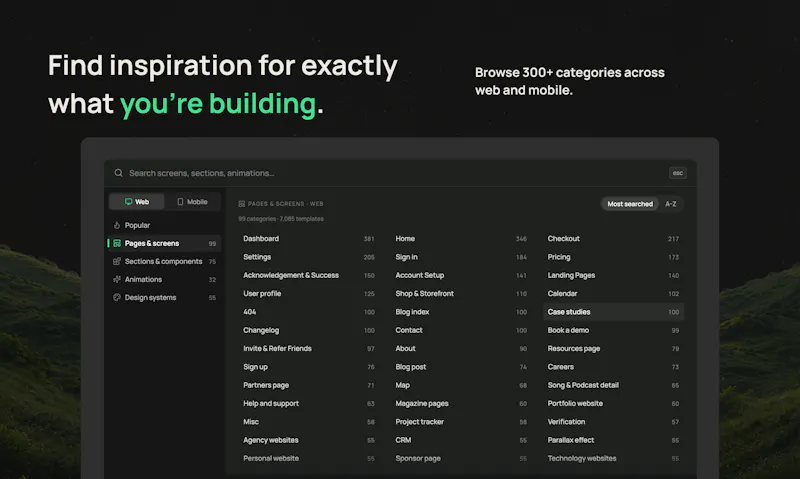Open the Parallax effect category
Viewport: 800px width, 479px height.
coord(613,440)
